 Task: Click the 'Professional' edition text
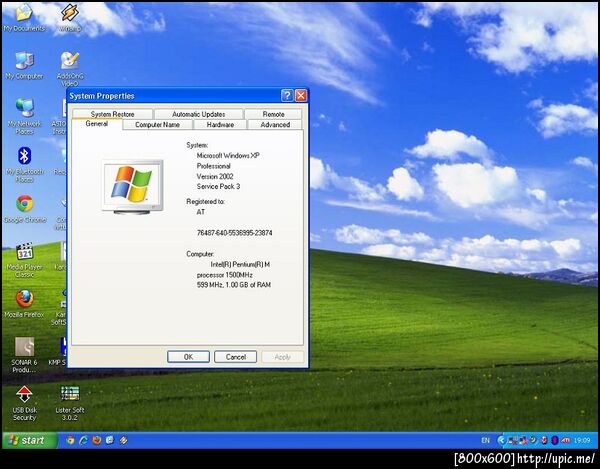pyautogui.click(x=214, y=166)
